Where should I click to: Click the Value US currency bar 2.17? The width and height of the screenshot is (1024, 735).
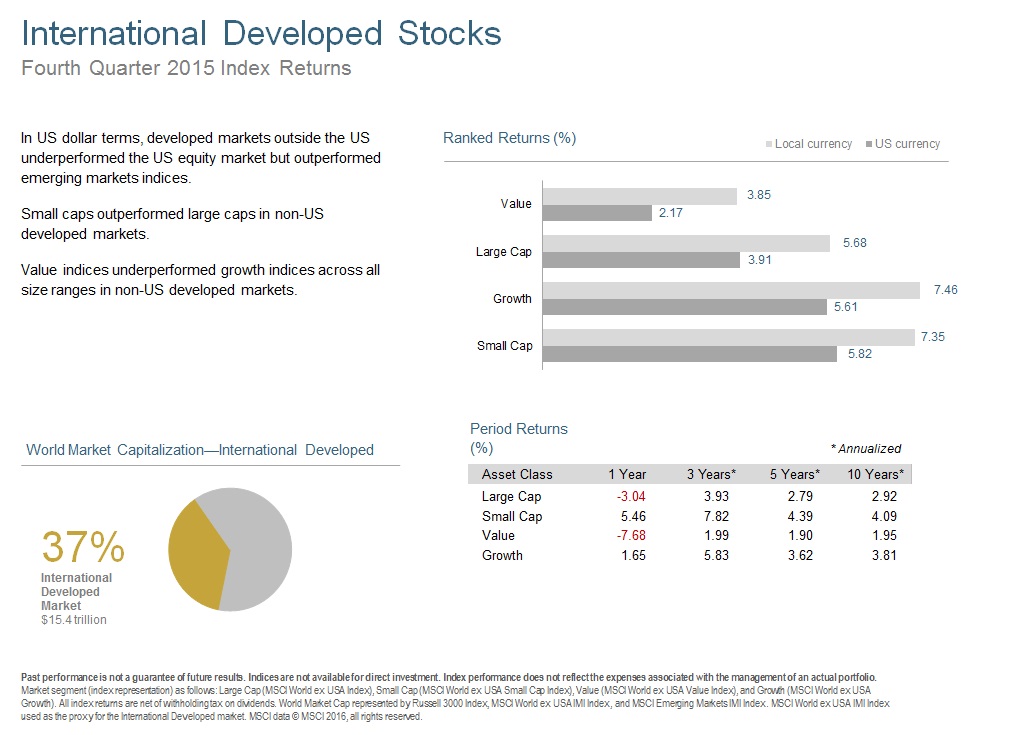click(598, 213)
